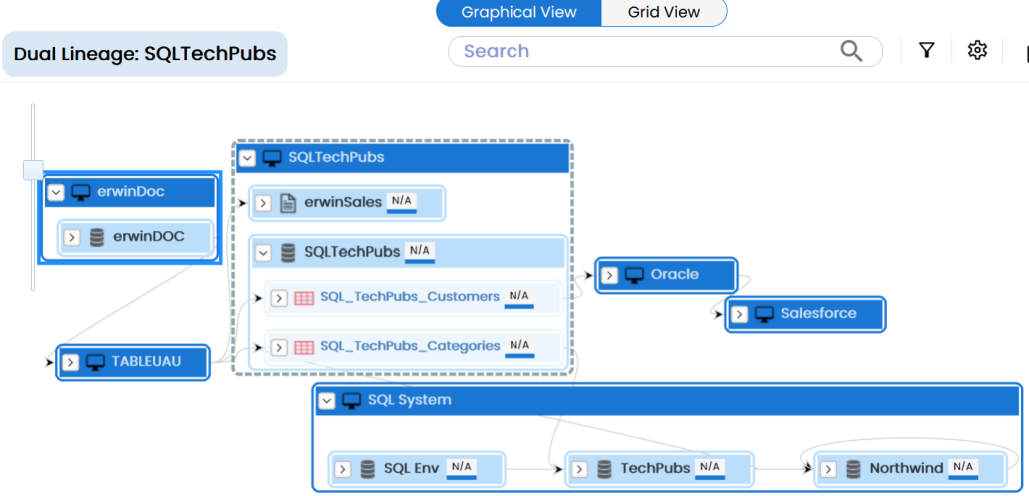Viewport: 1029px width, 496px height.
Task: Switch to the Grid View tab
Action: coord(663,12)
